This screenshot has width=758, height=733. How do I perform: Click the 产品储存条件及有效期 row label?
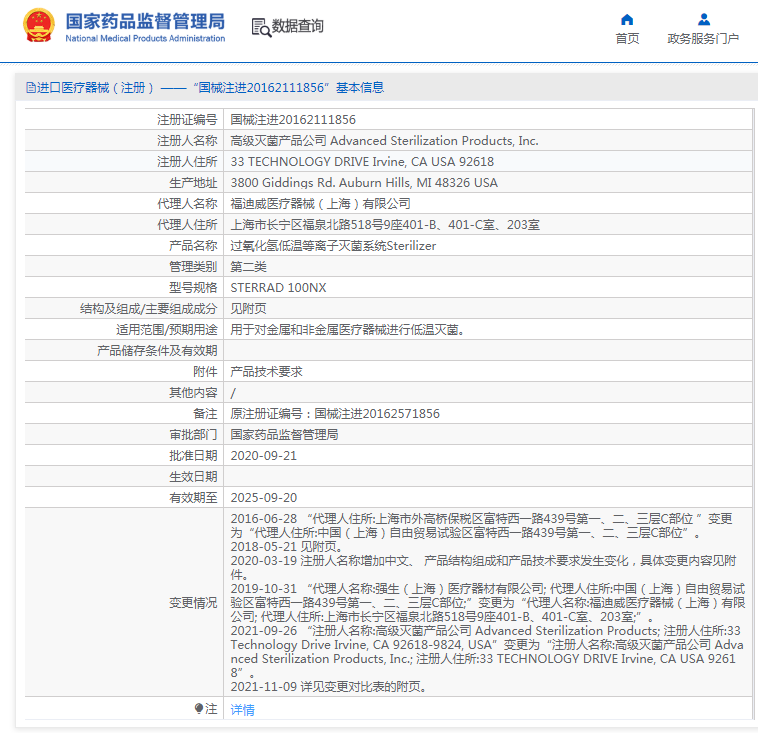(x=157, y=351)
